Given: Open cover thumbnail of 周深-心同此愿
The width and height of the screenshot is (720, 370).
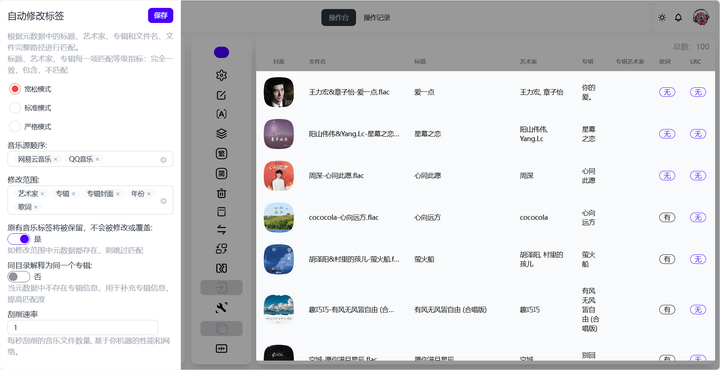Looking at the screenshot, I should (279, 175).
